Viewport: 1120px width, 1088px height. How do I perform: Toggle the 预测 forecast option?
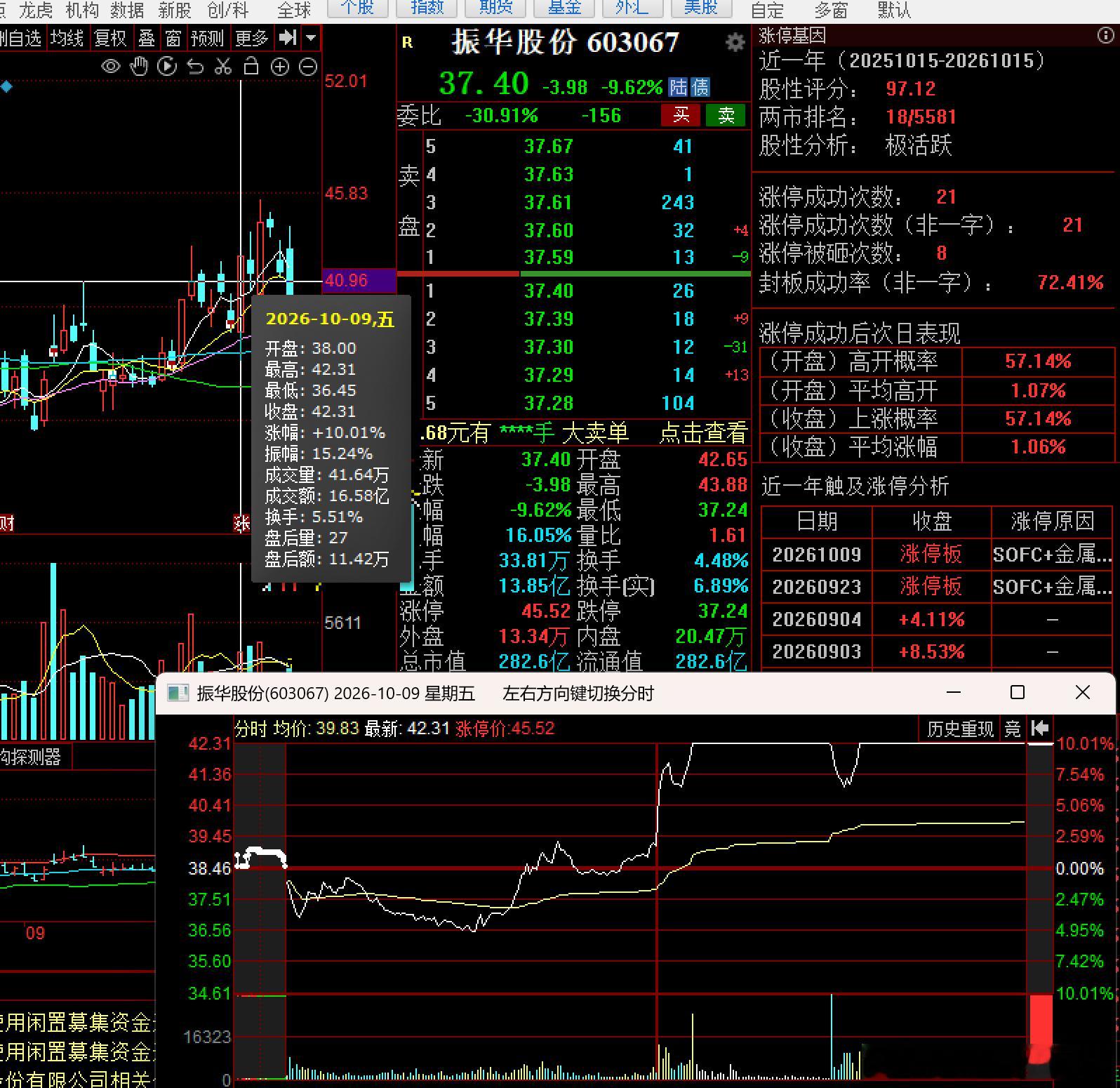point(207,38)
